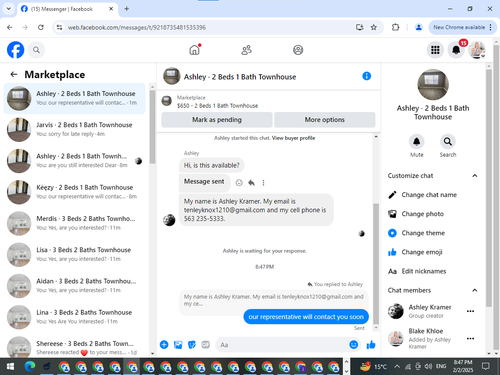
Task: Search in conversation magnifier icon
Action: tap(448, 142)
